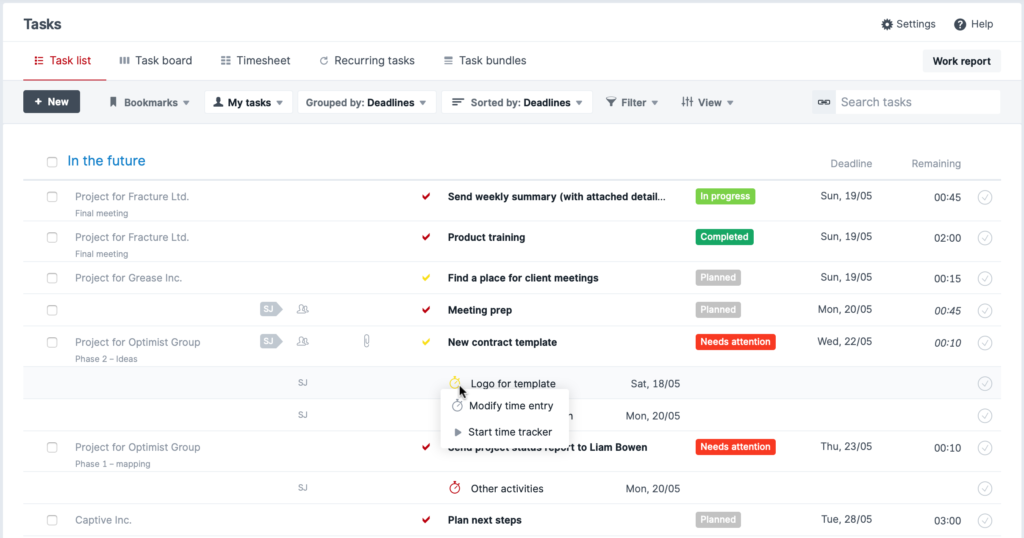Click the Deadline column header

851,163
